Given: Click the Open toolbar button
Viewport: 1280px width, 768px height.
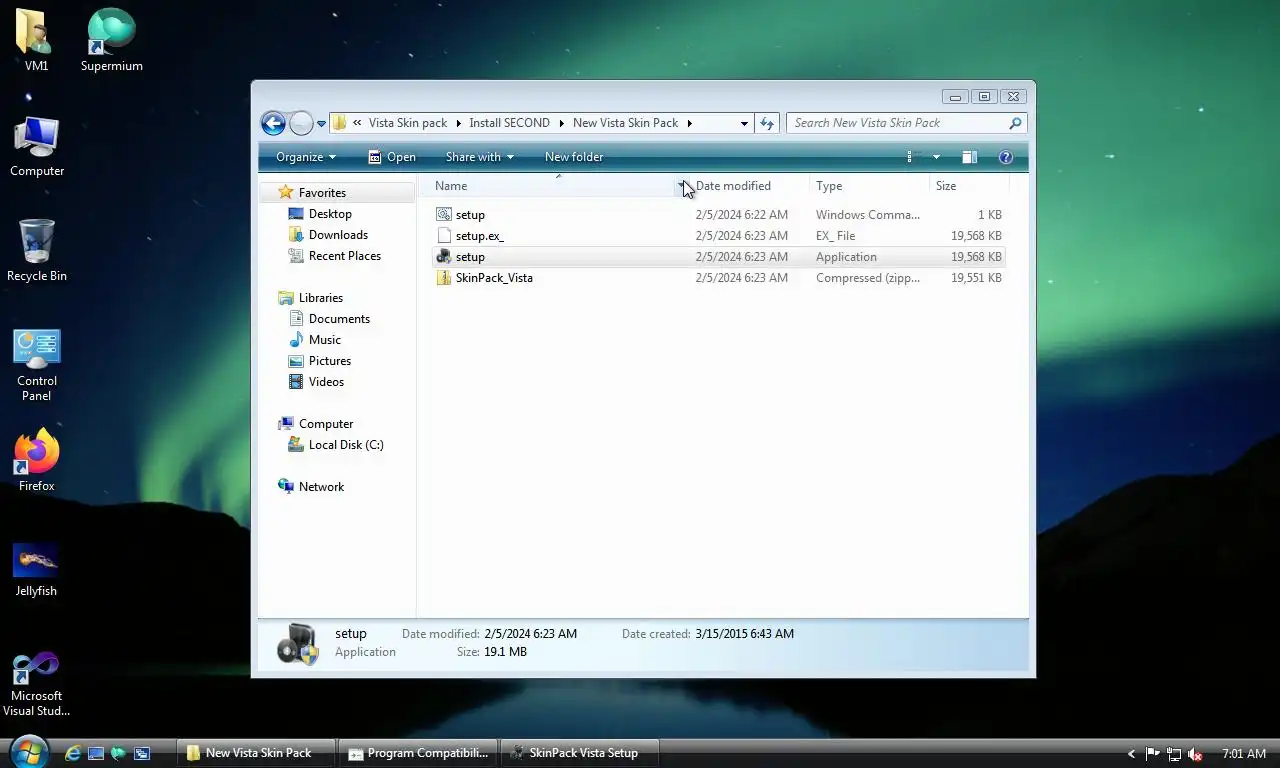Looking at the screenshot, I should (391, 157).
